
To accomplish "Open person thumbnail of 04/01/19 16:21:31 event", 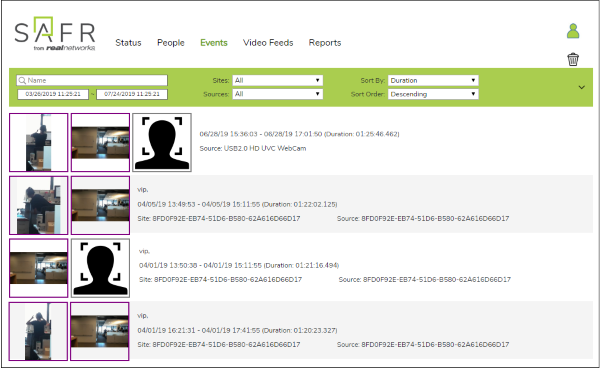I will point(39,331).
